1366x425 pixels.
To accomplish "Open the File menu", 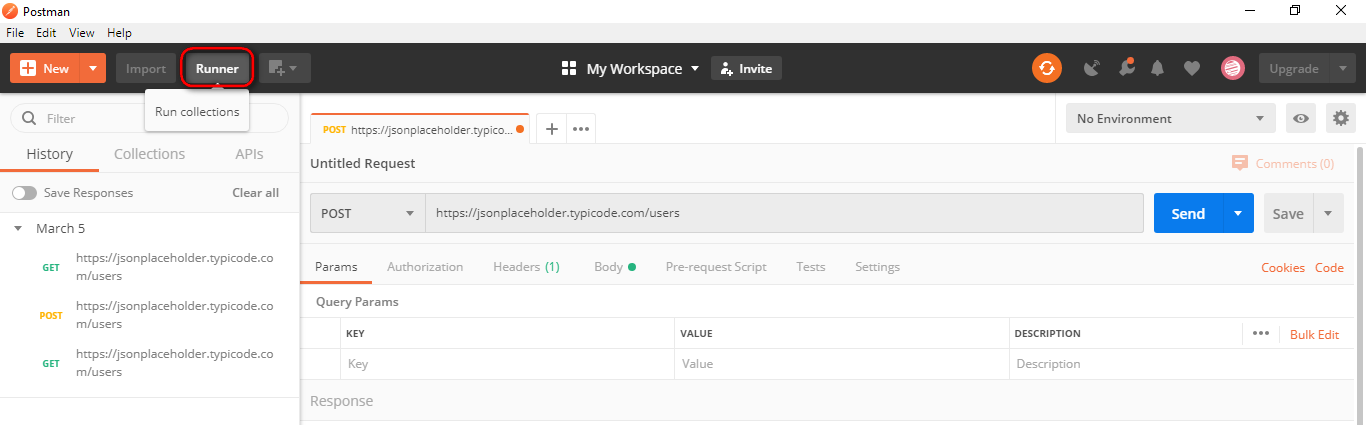I will [16, 33].
